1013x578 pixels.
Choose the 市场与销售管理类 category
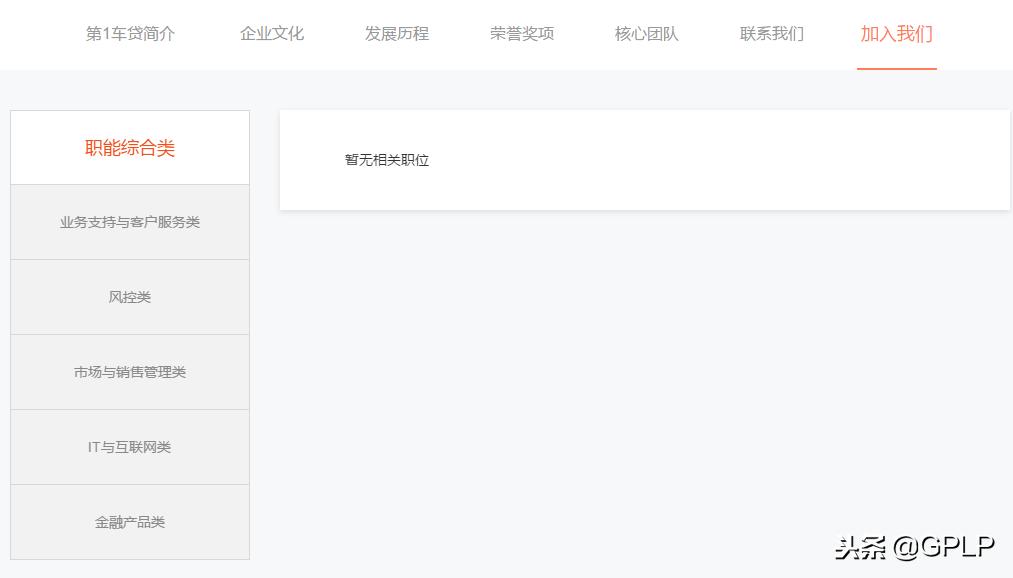tap(129, 371)
